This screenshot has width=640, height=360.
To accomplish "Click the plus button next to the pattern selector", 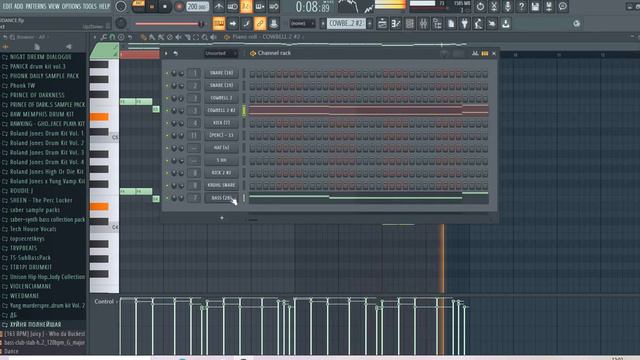I will 370,24.
